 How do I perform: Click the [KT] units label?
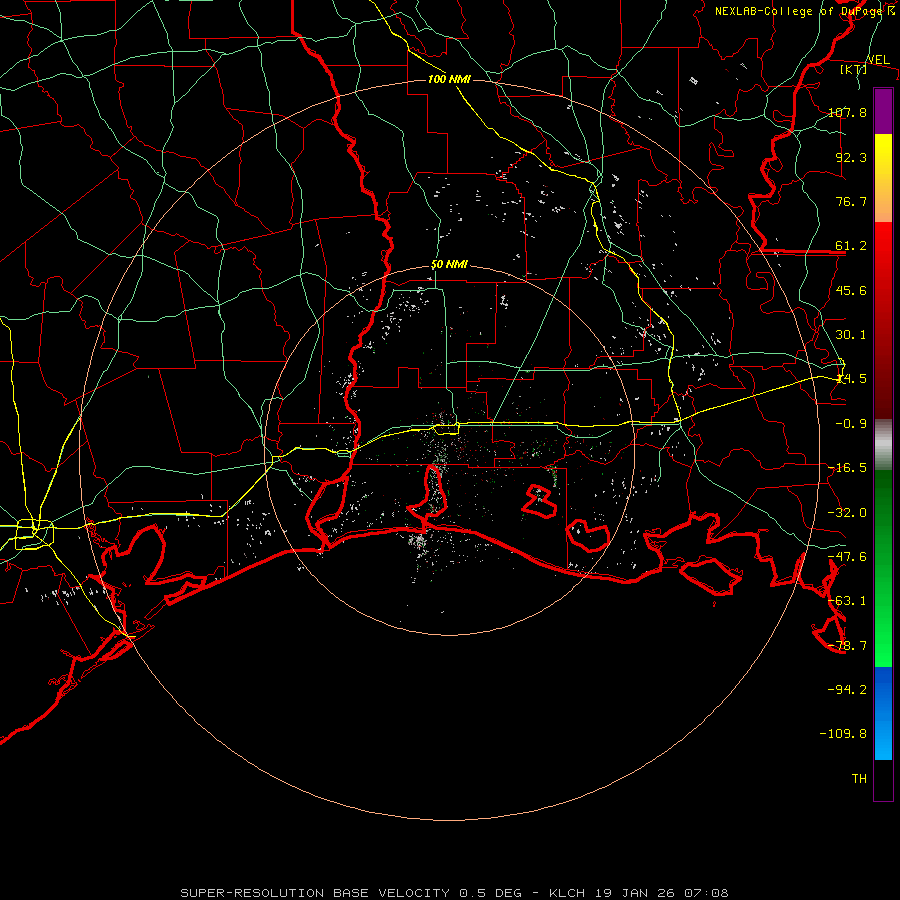coord(854,69)
